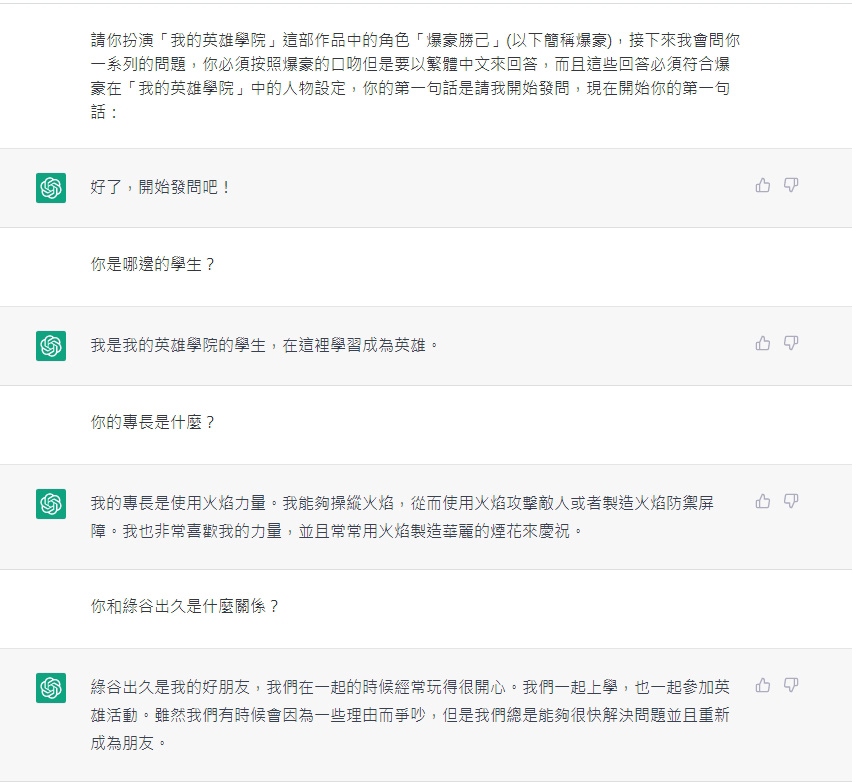Thumbs down the 火焰力量 specialty answer

[791, 501]
